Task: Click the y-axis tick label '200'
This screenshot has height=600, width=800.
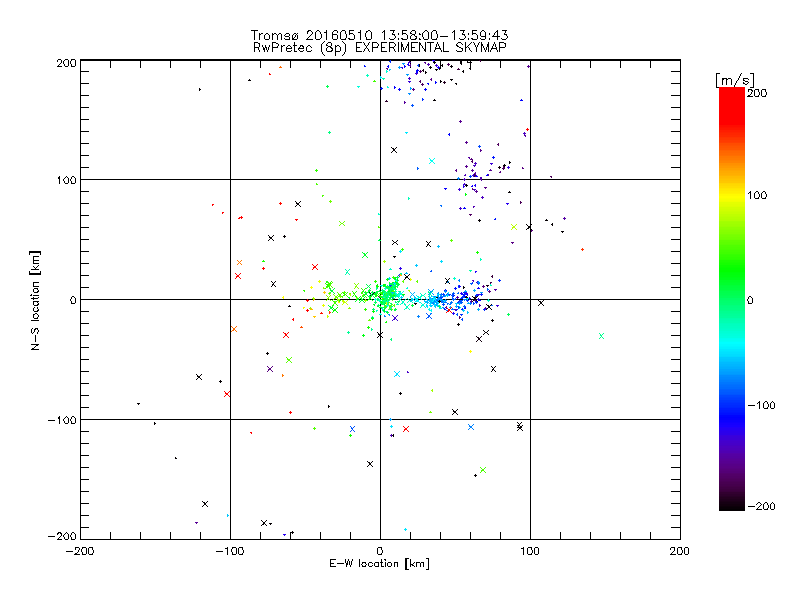Action: point(66,63)
